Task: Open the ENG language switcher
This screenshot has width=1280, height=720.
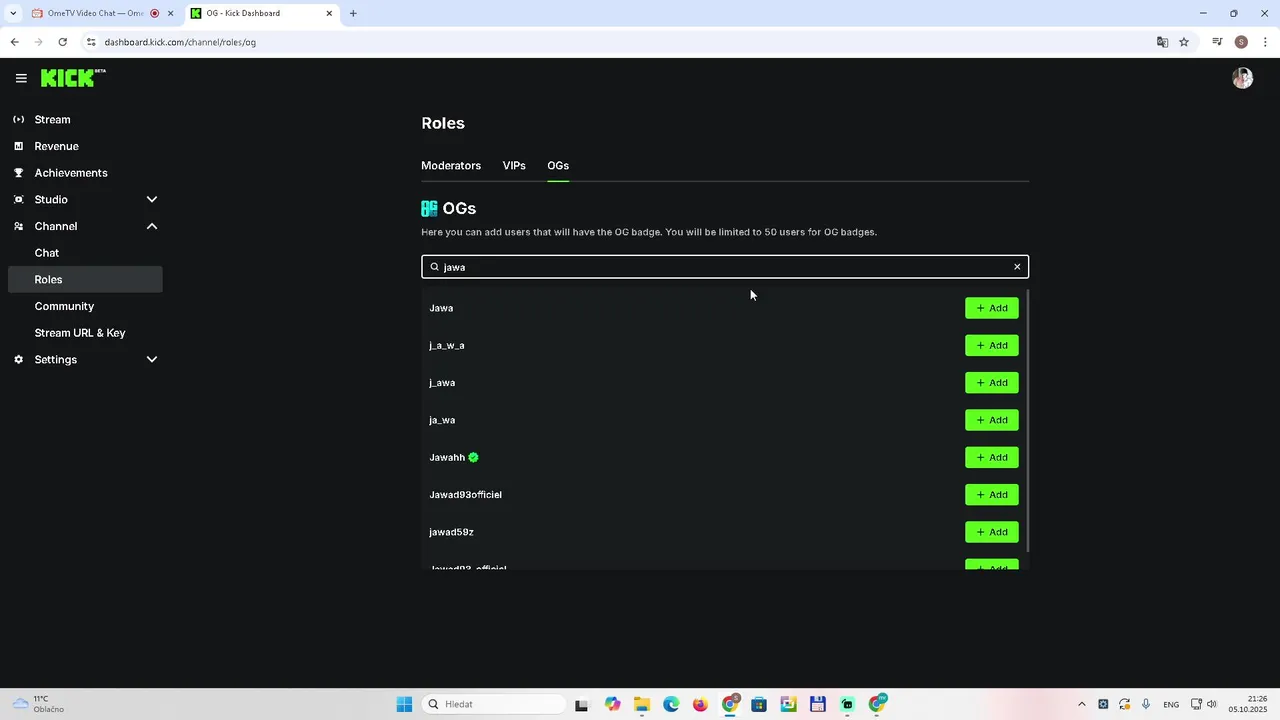Action: click(x=1171, y=704)
